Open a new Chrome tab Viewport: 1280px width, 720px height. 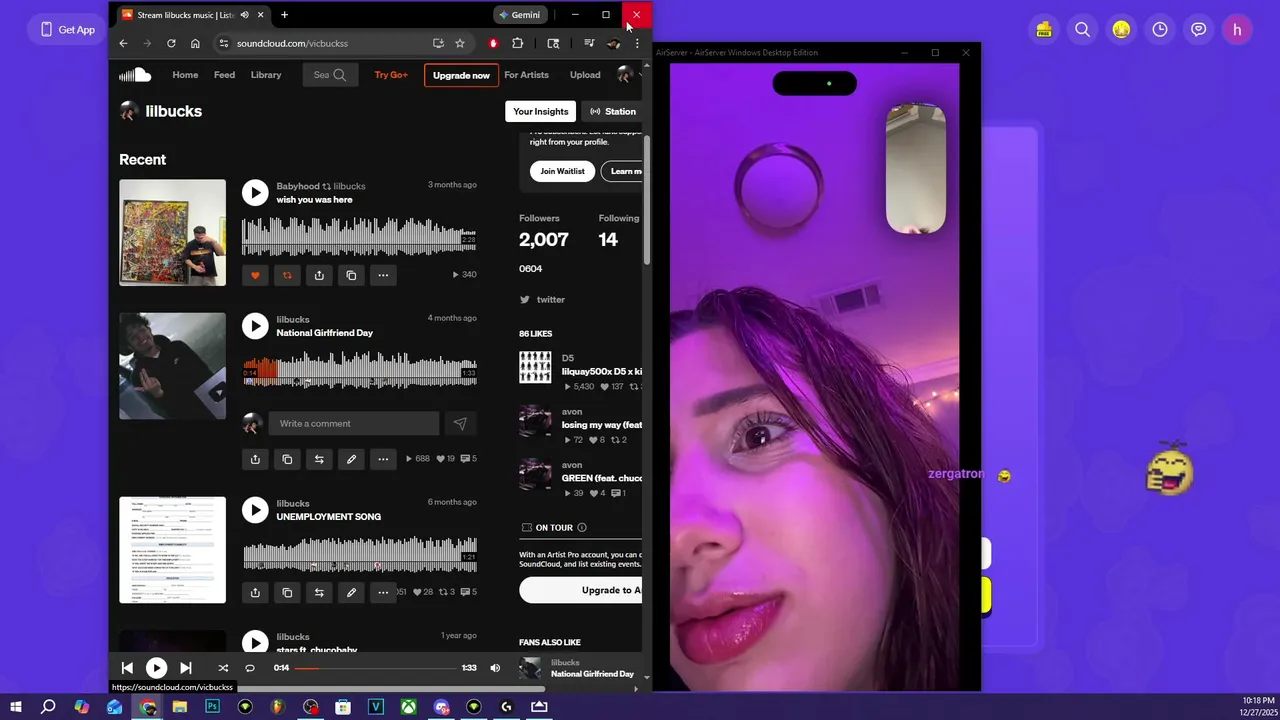(x=284, y=15)
